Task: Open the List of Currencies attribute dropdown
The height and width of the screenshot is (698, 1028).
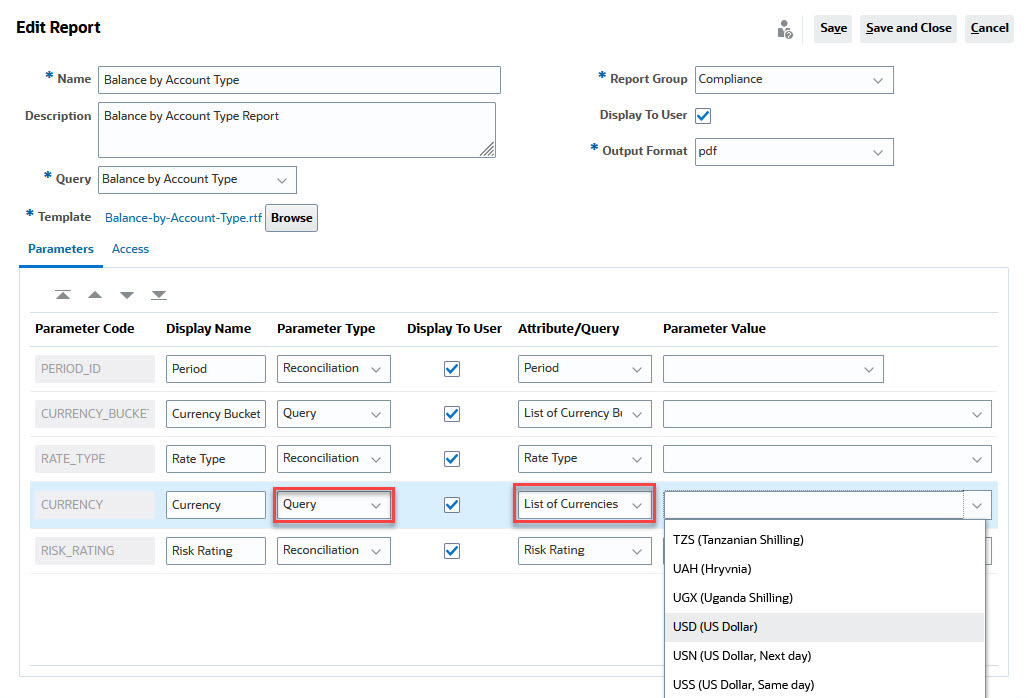Action: (x=585, y=505)
